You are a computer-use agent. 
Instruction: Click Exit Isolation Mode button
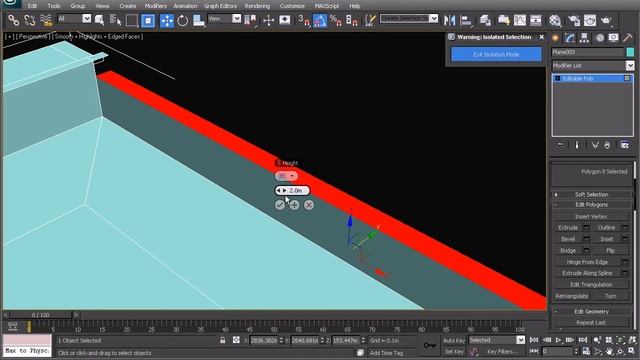tap(496, 54)
